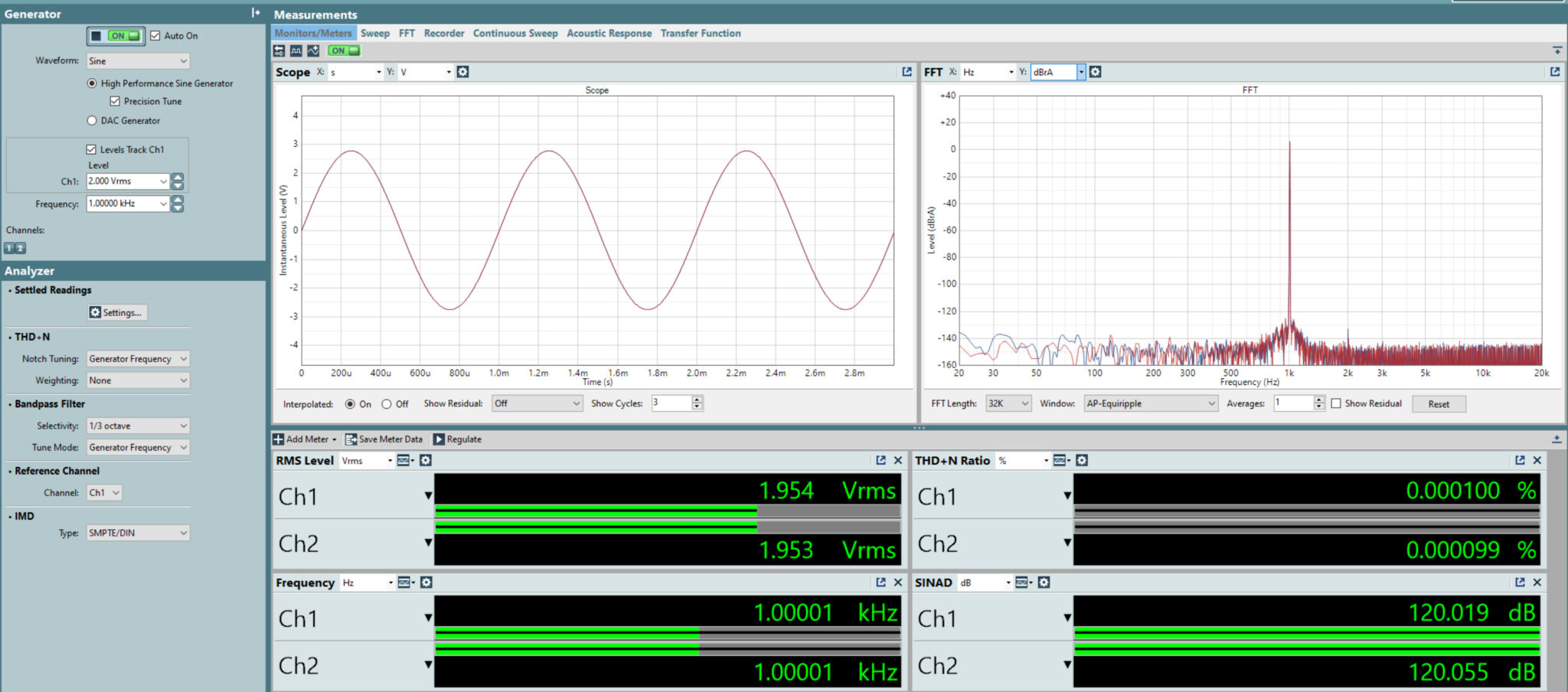Pop out the FFT graph window
The width and height of the screenshot is (1568, 692).
pos(1554,72)
